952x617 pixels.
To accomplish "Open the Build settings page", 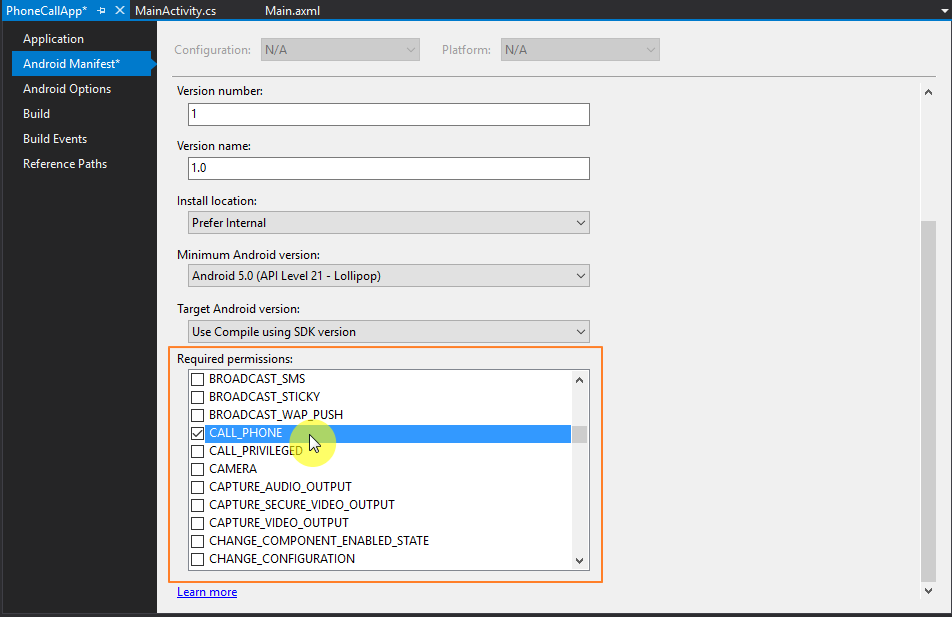I will 36,114.
